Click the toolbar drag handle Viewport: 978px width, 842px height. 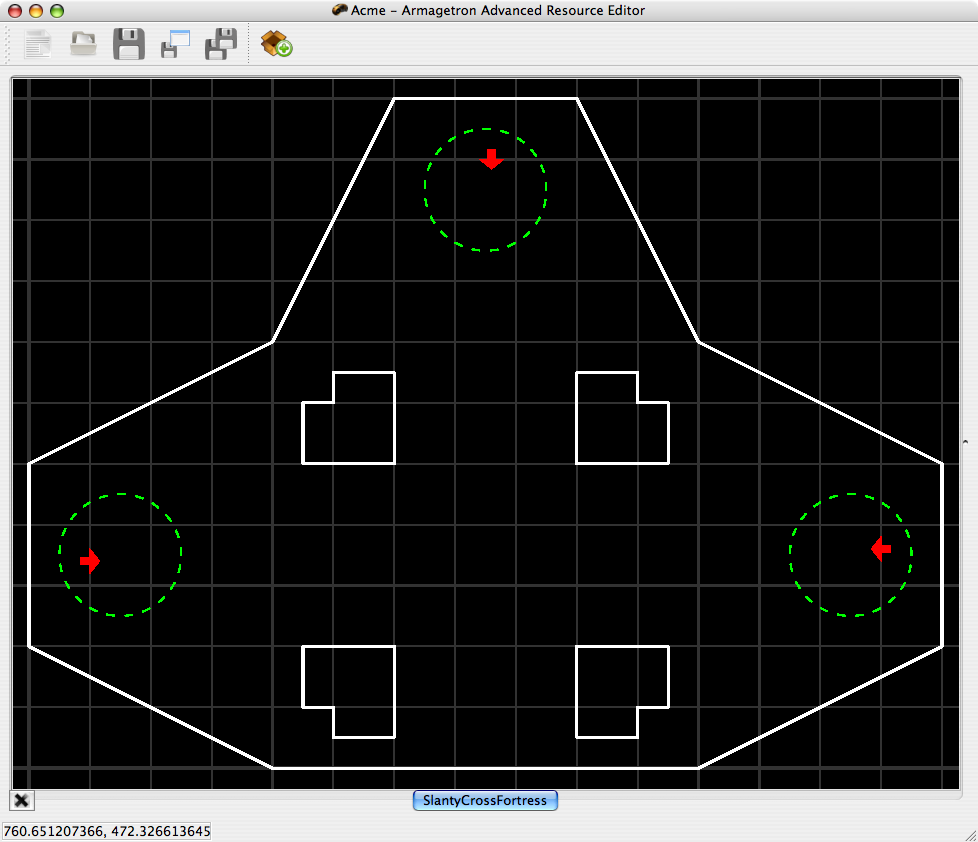9,44
